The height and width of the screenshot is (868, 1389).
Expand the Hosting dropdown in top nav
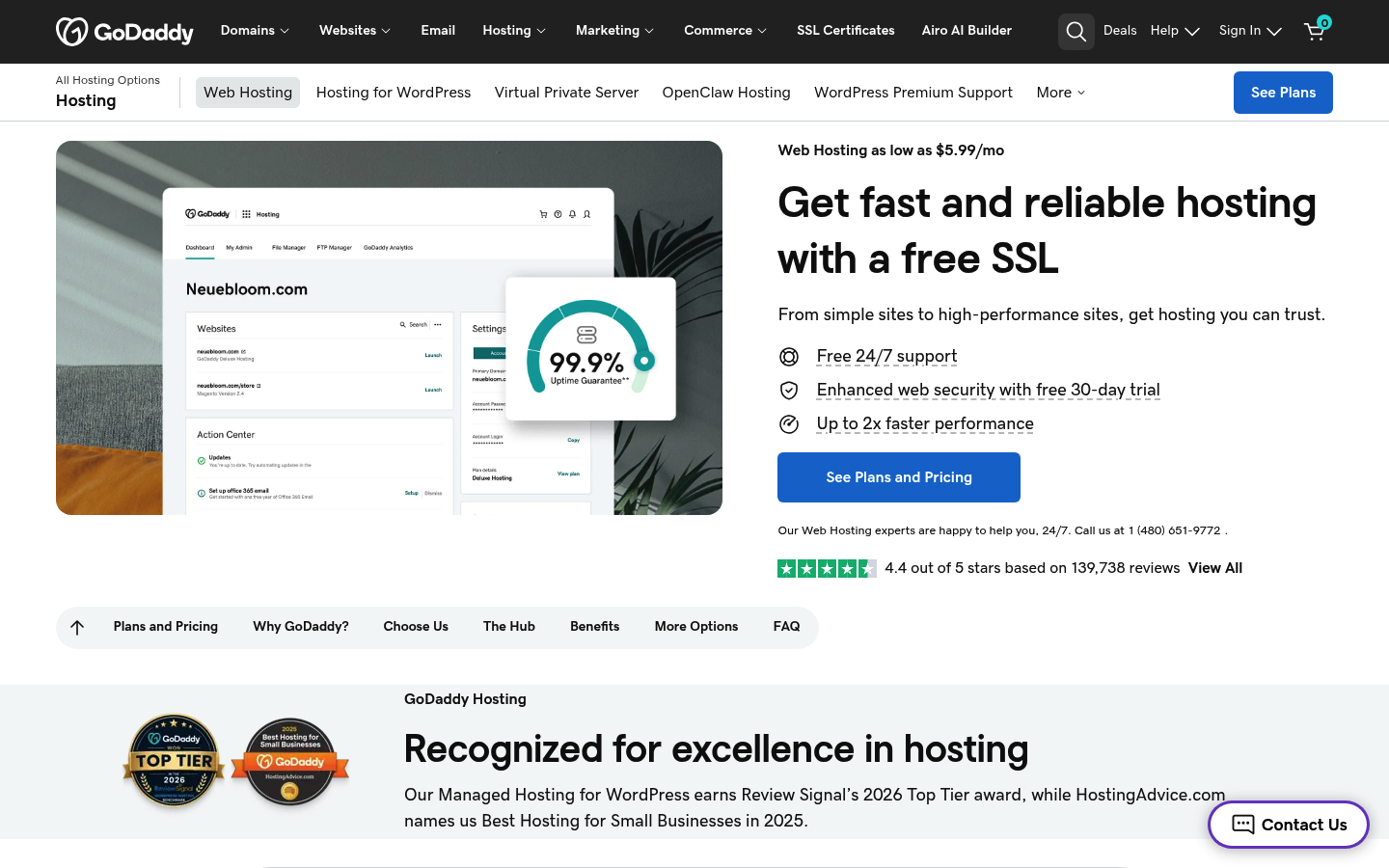[x=514, y=31]
